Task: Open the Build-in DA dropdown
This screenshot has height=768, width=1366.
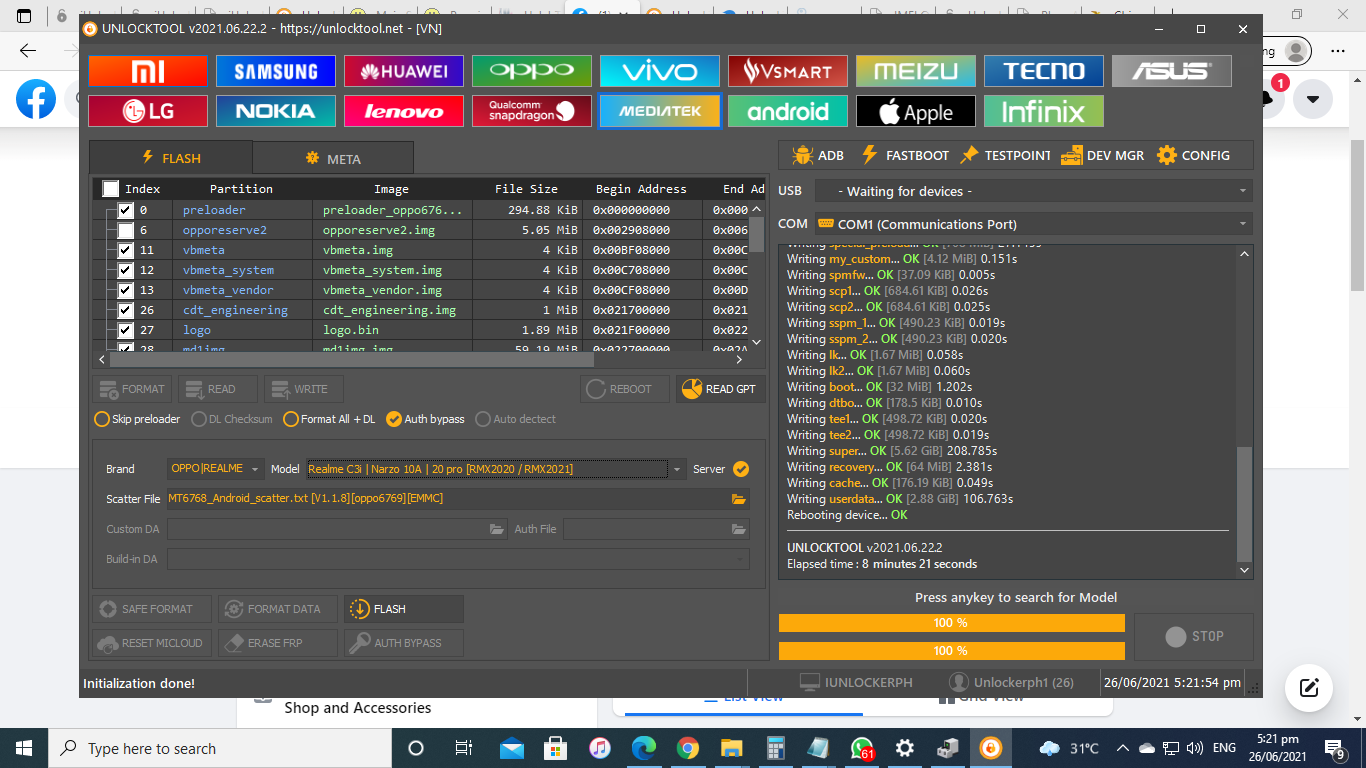Action: (458, 559)
